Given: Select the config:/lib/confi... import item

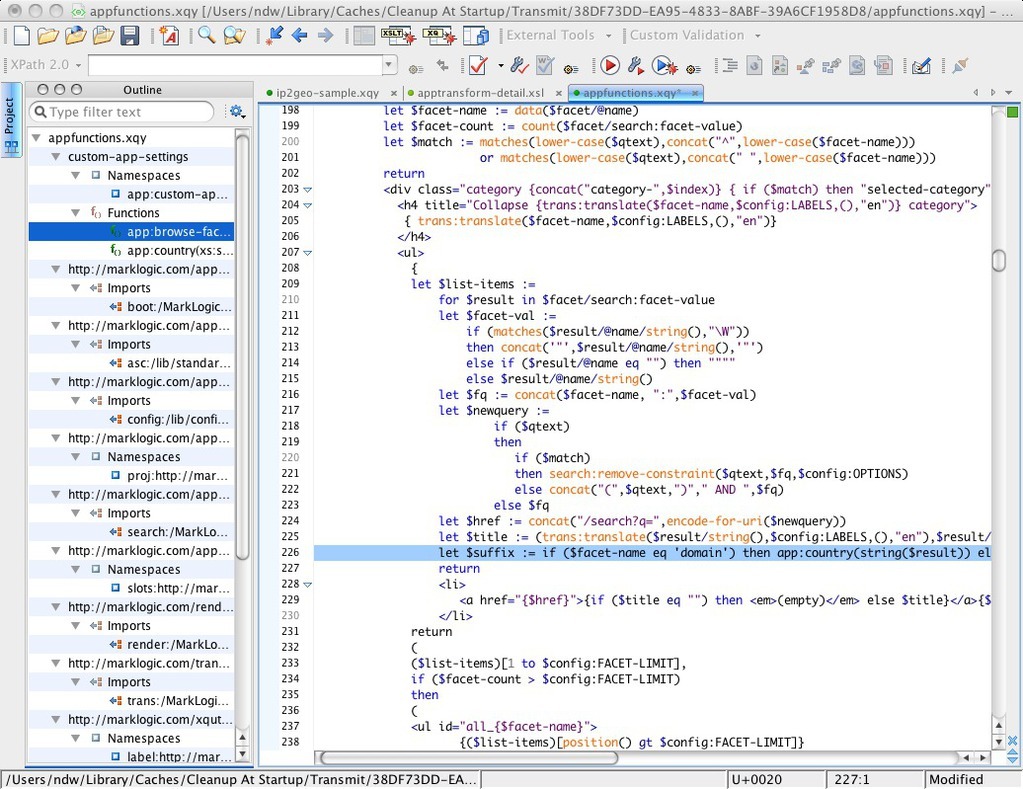Looking at the screenshot, I should point(131,419).
